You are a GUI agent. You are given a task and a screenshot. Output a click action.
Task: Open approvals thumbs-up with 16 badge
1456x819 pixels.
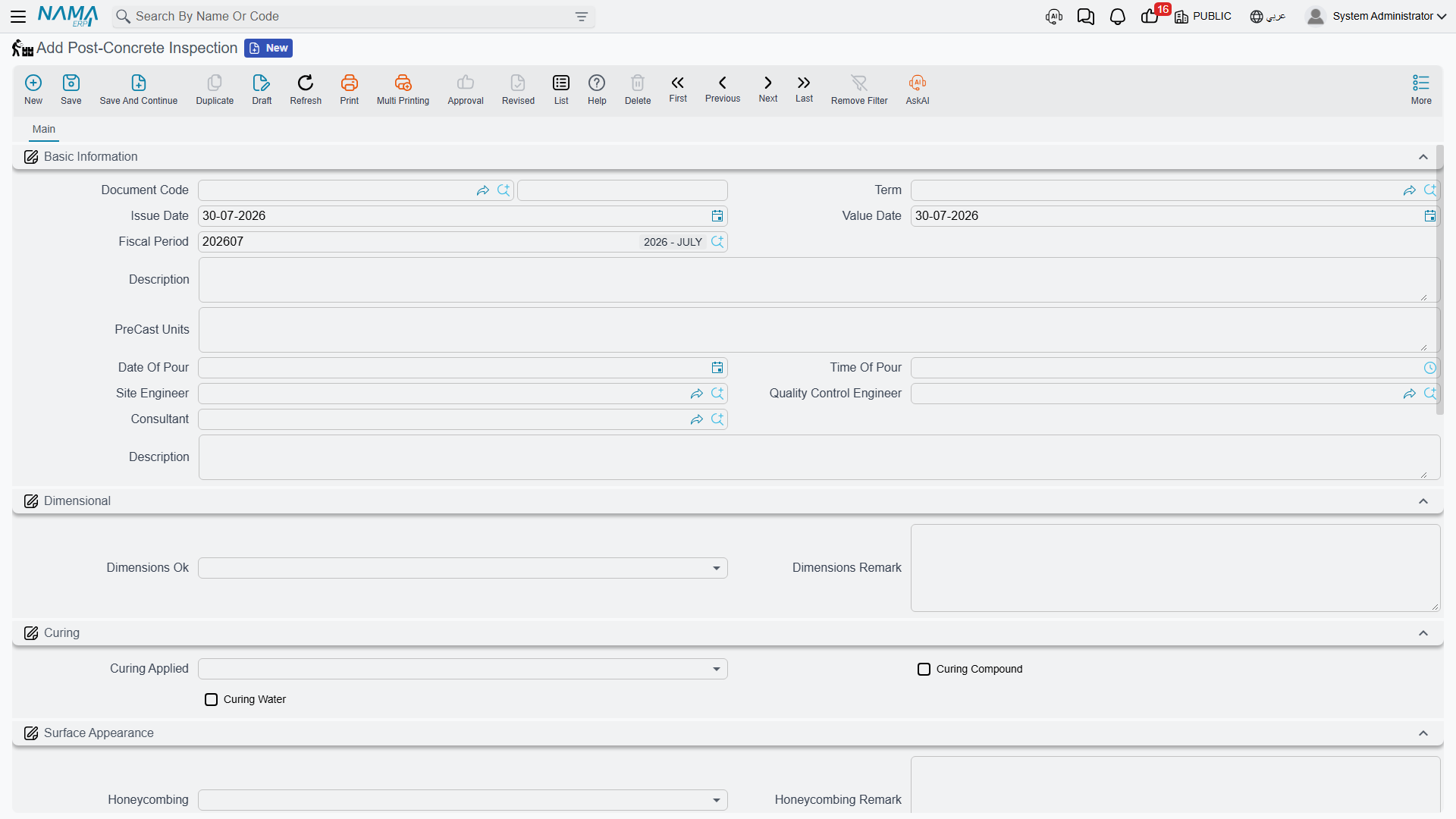pyautogui.click(x=1151, y=15)
